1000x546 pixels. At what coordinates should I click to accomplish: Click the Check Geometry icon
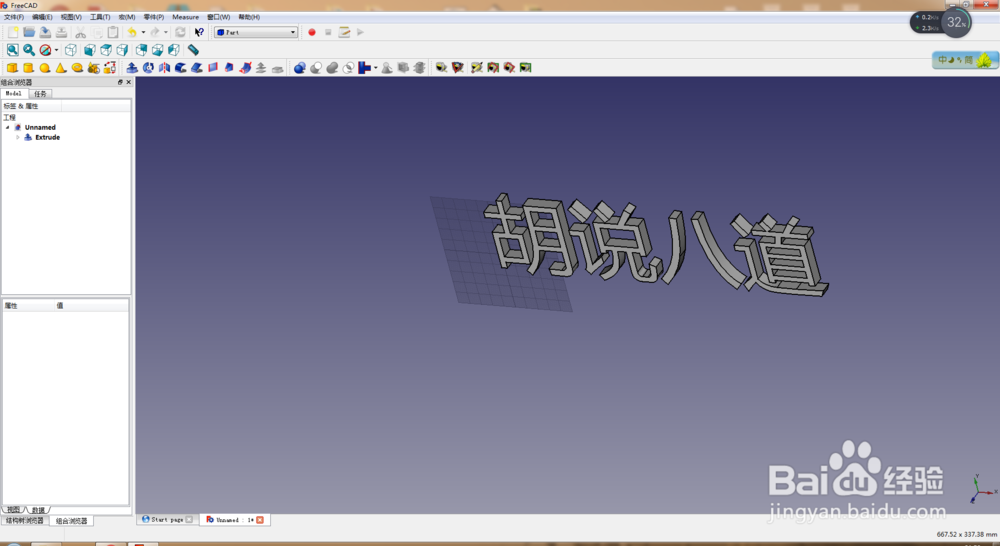pyautogui.click(x=386, y=68)
